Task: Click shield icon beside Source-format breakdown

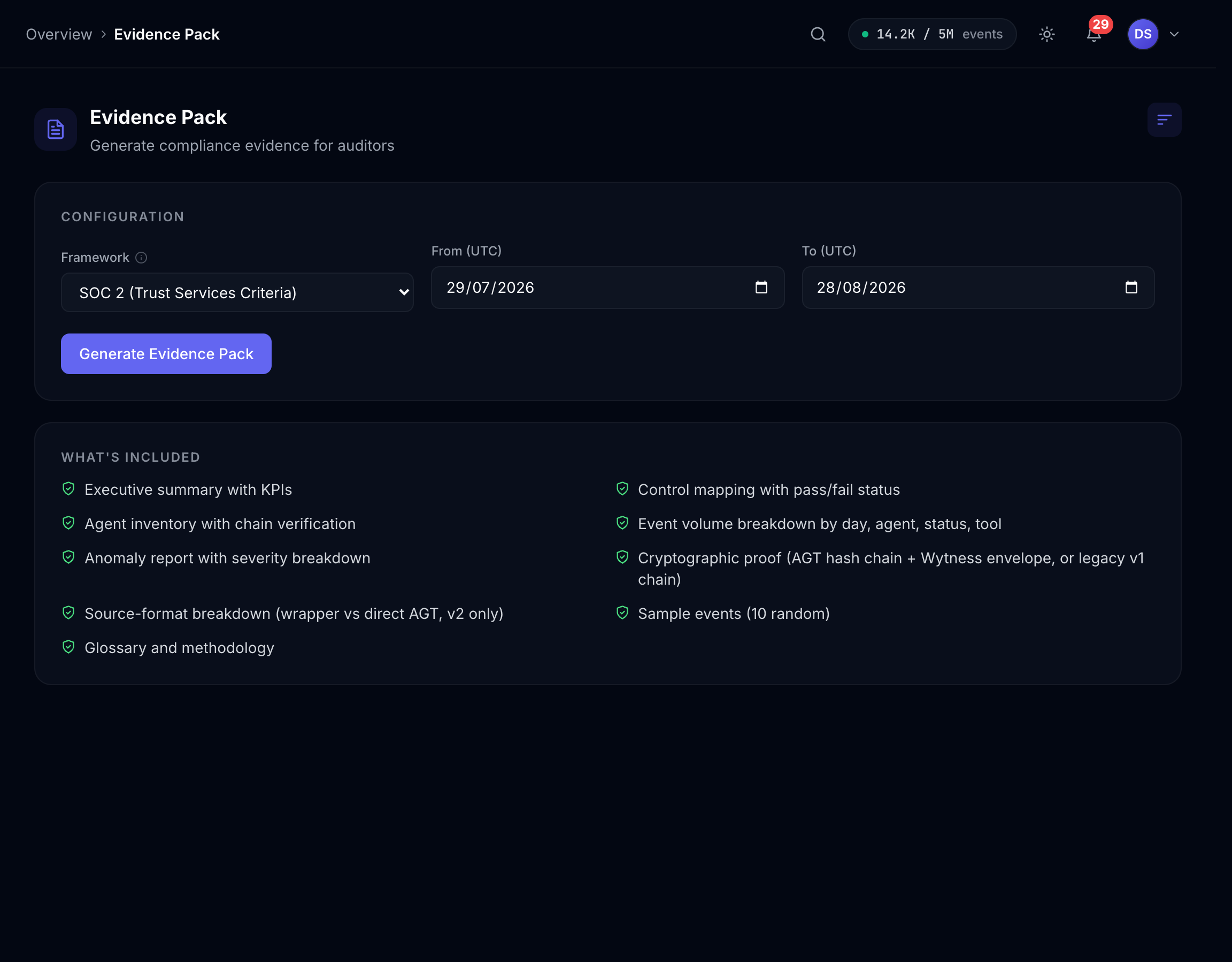Action: pos(68,613)
